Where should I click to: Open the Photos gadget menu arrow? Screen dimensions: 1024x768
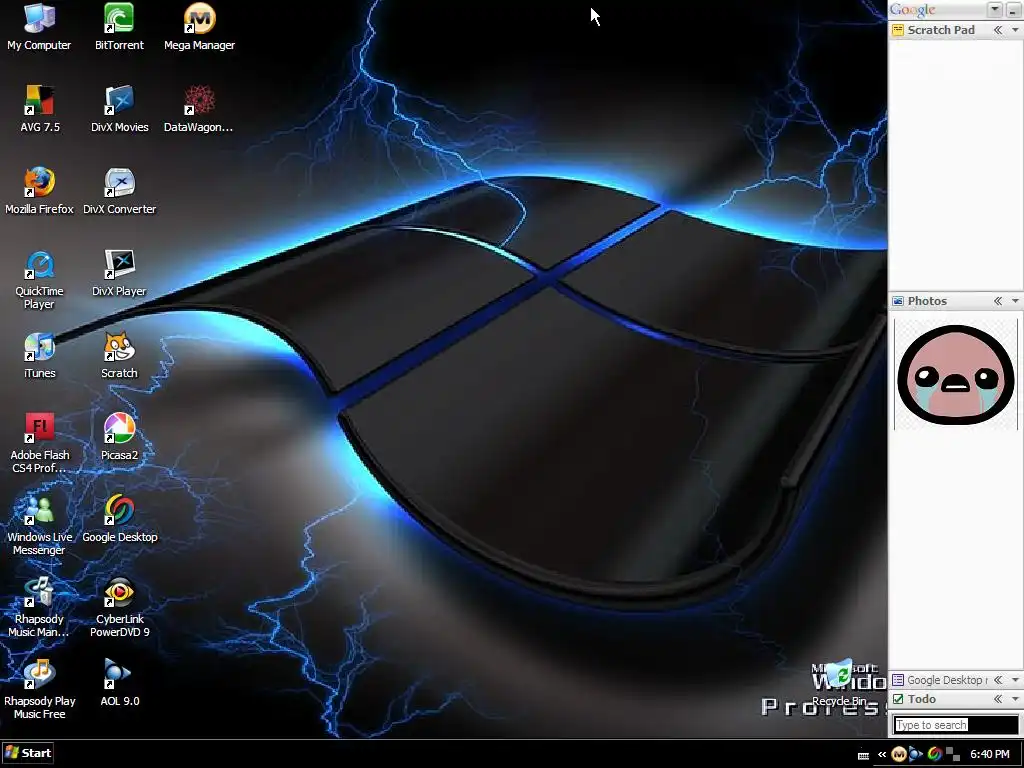1015,301
